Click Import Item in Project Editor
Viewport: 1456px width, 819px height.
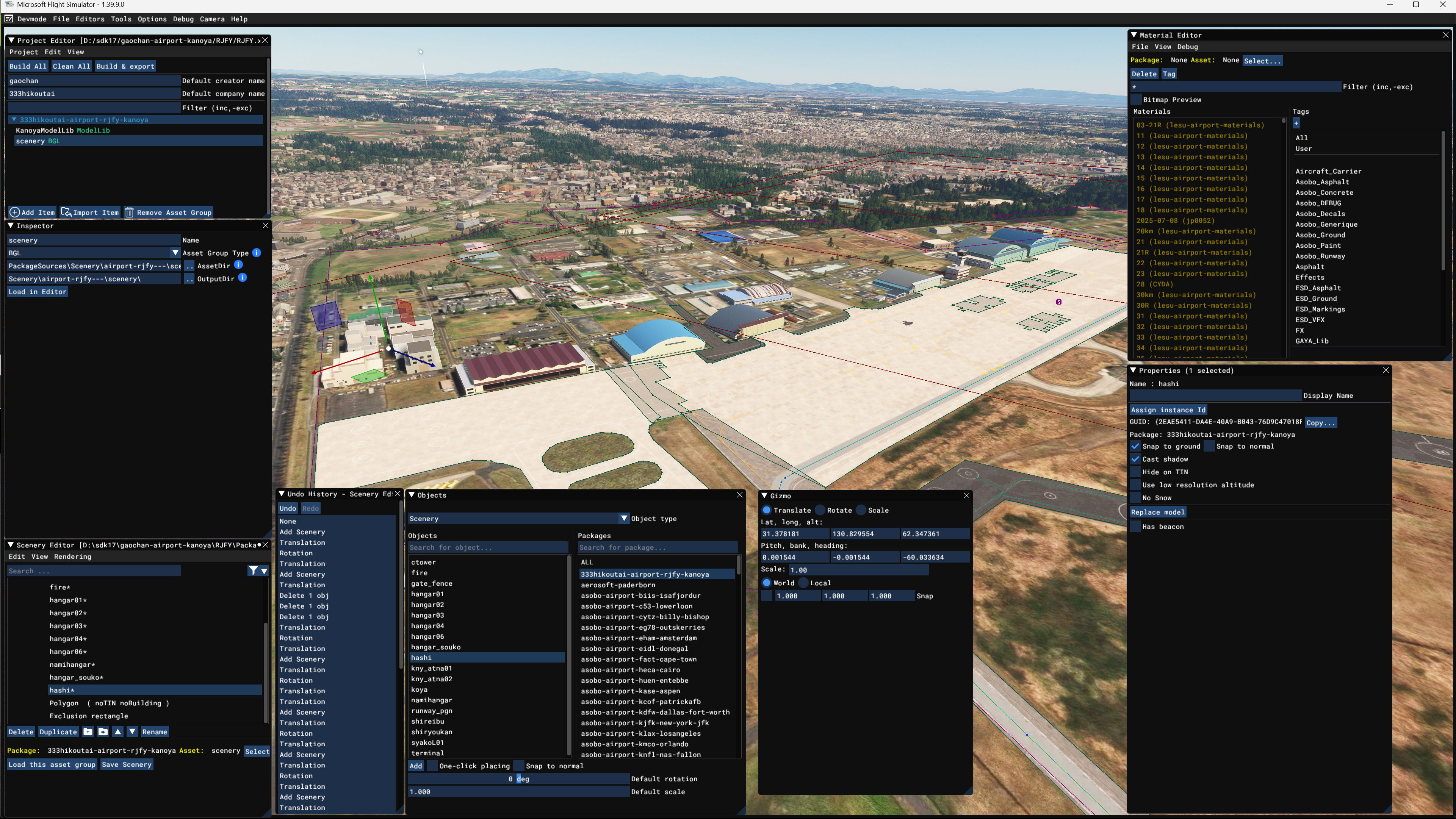[x=91, y=213]
